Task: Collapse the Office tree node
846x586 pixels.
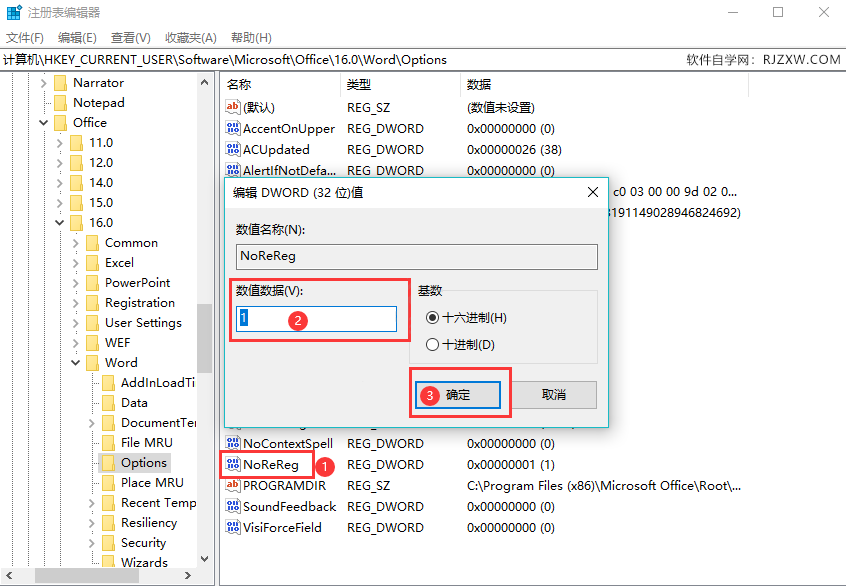Action: (43, 122)
